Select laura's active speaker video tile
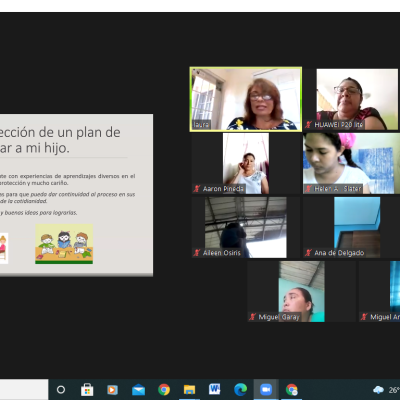Viewport: 400px width, 400px height. coord(246,99)
